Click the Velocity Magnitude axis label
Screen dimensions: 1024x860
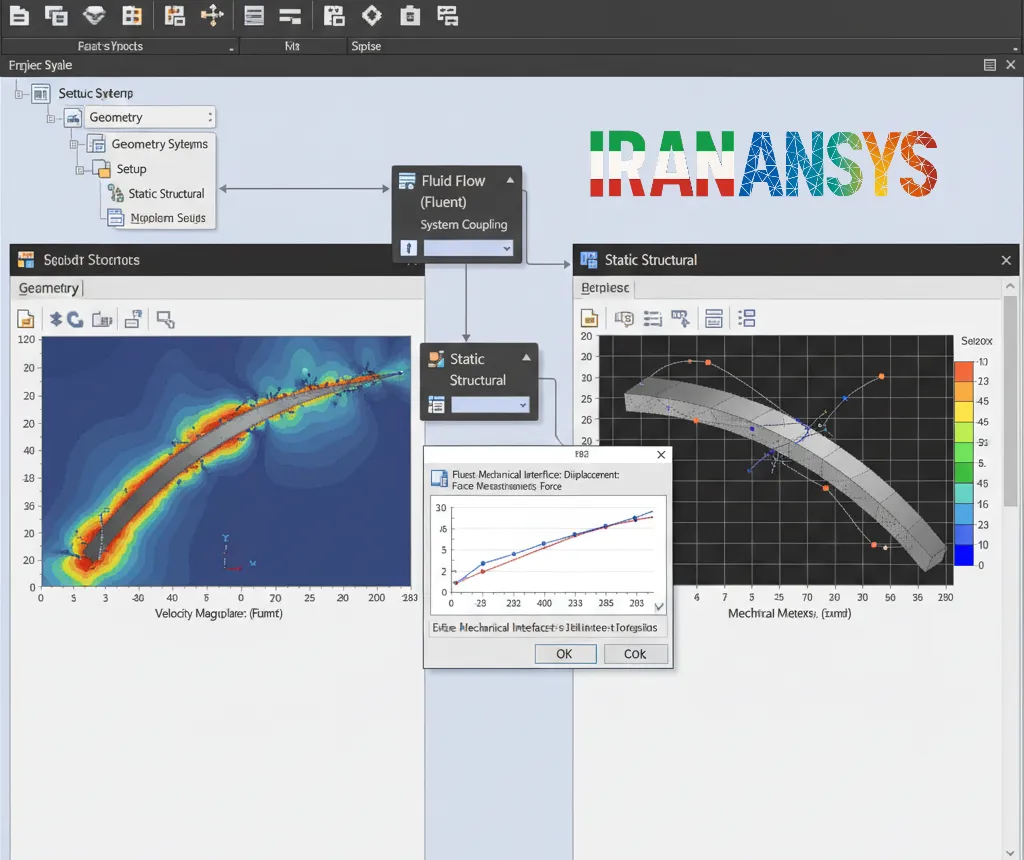coord(219,613)
